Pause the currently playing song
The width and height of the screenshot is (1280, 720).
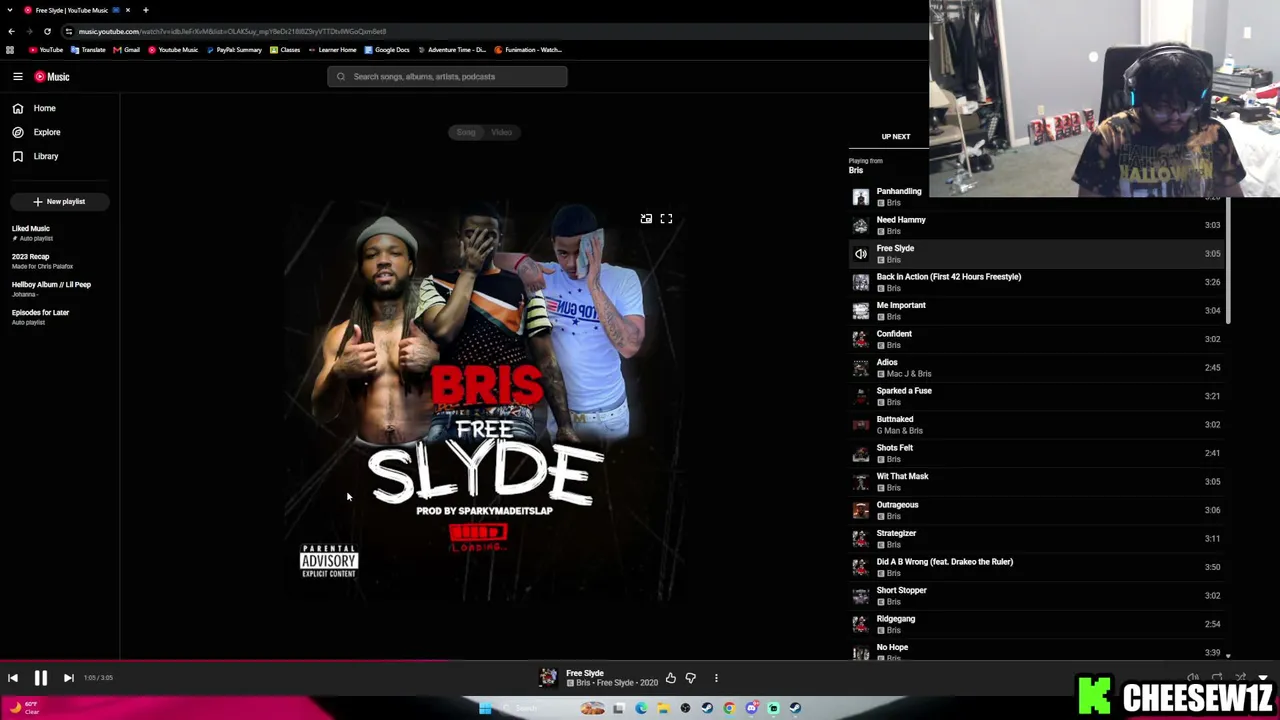pyautogui.click(x=41, y=678)
